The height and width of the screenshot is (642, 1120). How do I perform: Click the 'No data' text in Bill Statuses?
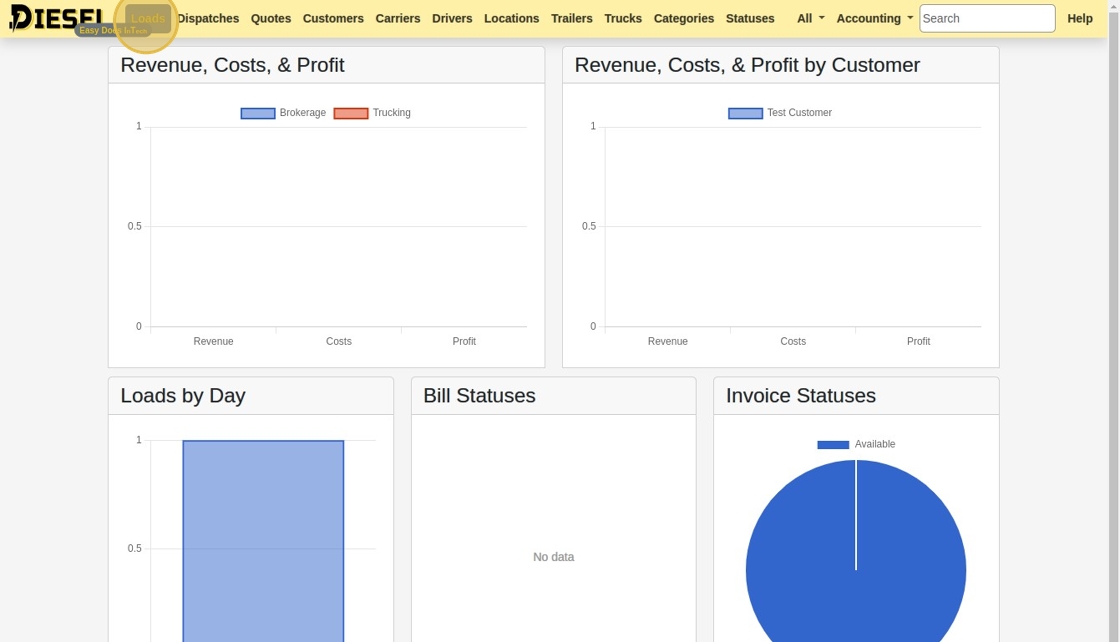point(554,557)
